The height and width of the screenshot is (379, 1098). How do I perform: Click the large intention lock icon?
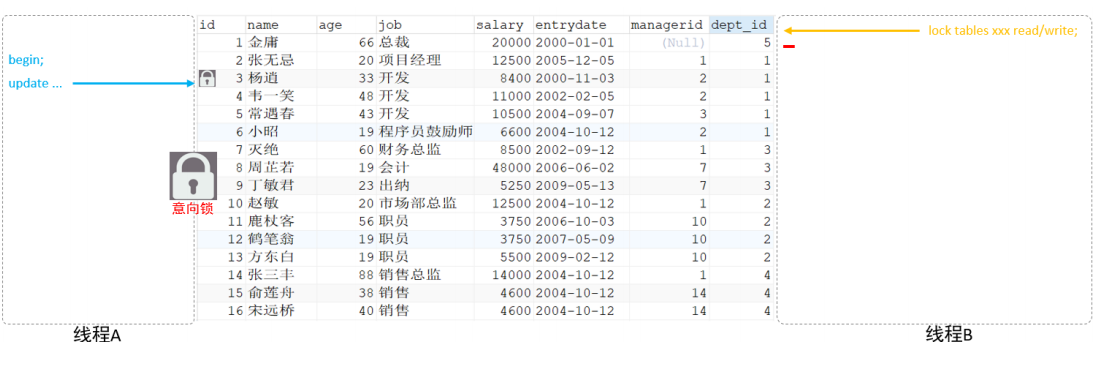[193, 176]
